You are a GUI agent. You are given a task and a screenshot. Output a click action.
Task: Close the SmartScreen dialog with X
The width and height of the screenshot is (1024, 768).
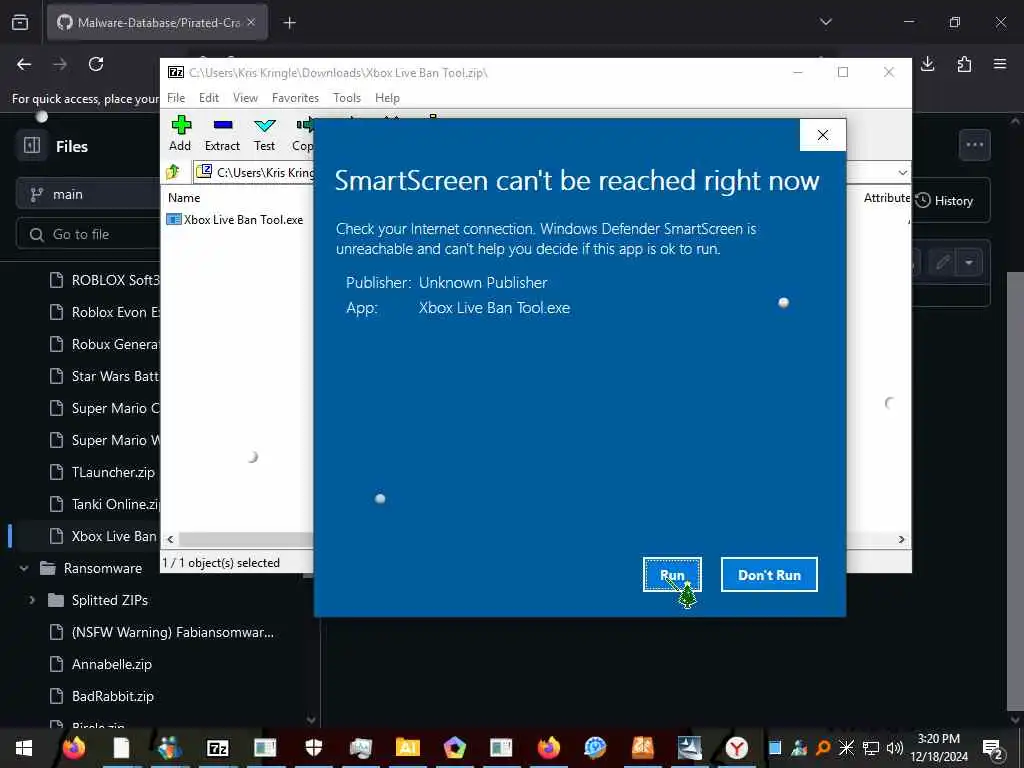823,135
